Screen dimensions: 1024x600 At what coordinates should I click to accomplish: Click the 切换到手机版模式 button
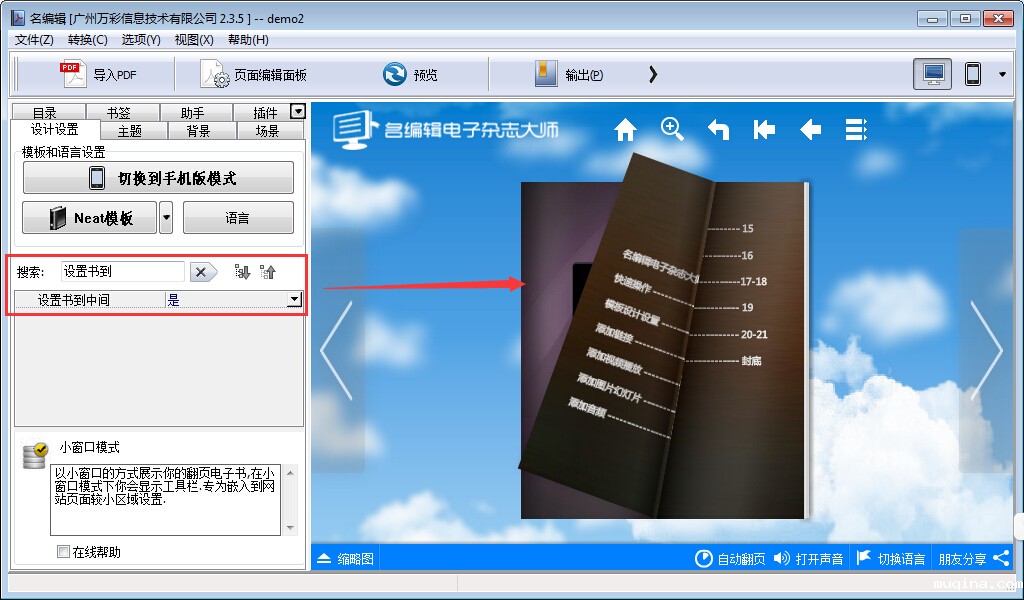(x=158, y=178)
